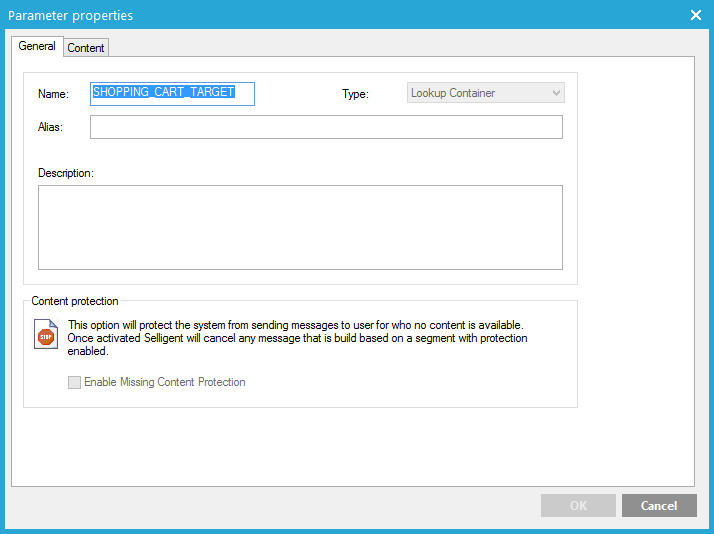
Task: Tick the Enable Missing Content Protection checkbox
Action: [x=74, y=382]
